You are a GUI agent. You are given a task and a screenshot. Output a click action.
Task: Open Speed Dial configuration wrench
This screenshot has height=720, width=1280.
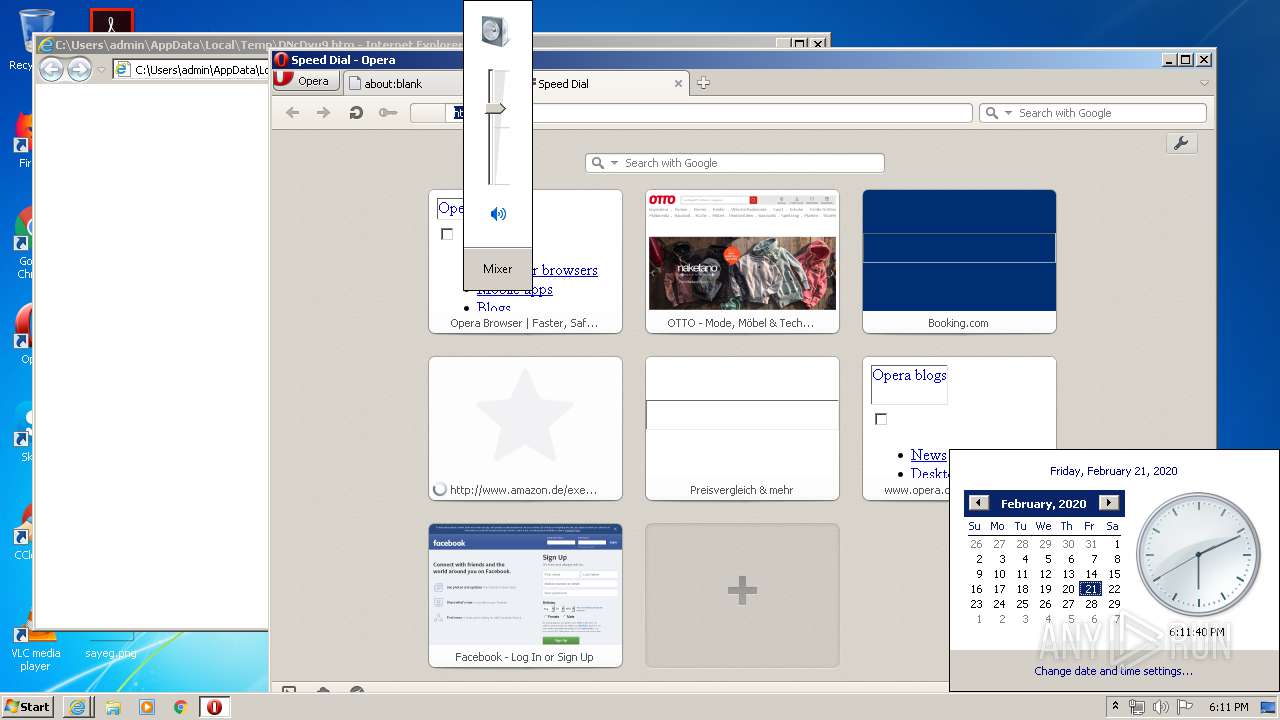[1181, 144]
